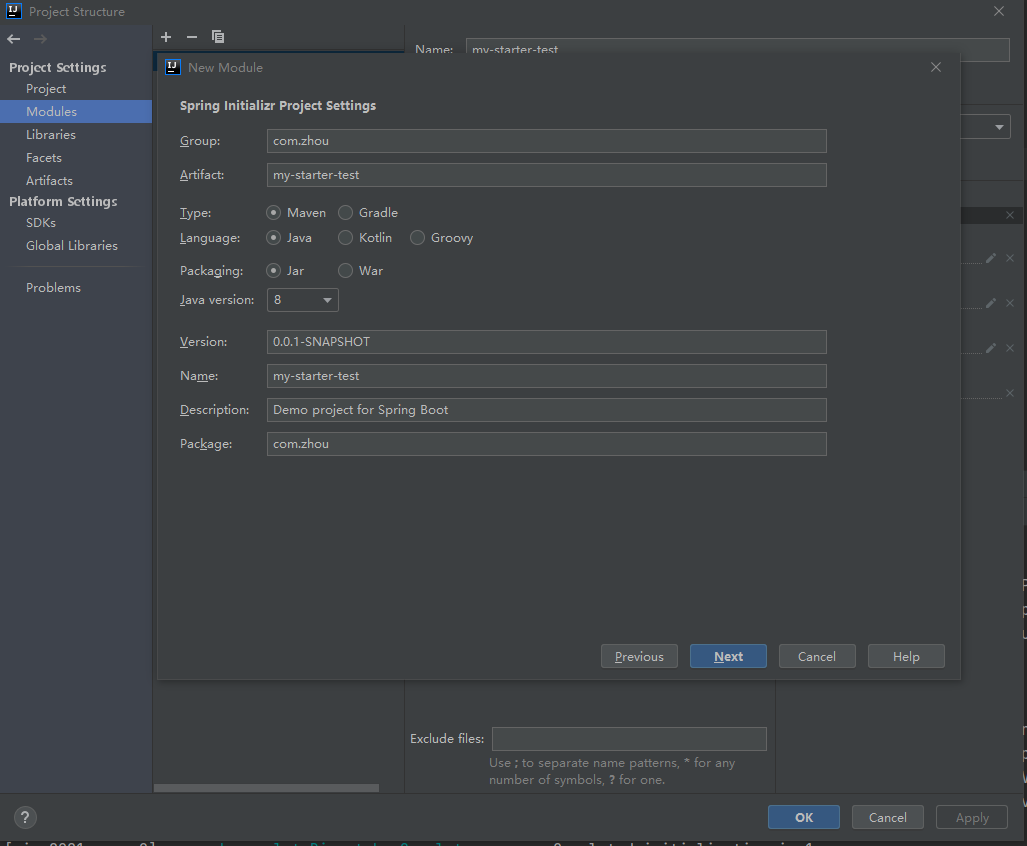The image size is (1027, 846).
Task: Close the New Module dialog
Action: coord(936,67)
